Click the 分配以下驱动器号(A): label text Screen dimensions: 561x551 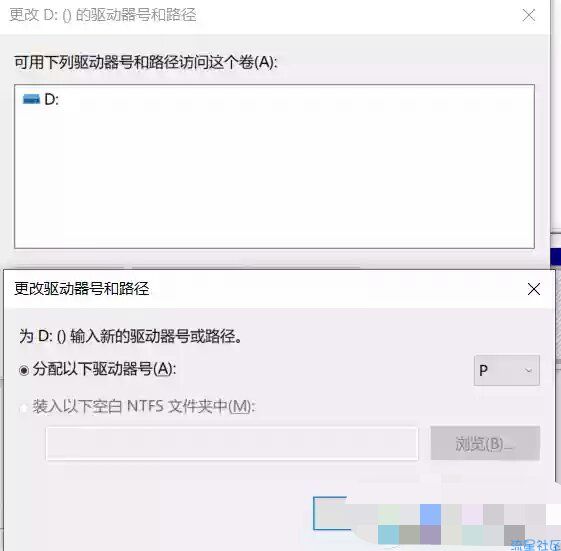tap(104, 369)
